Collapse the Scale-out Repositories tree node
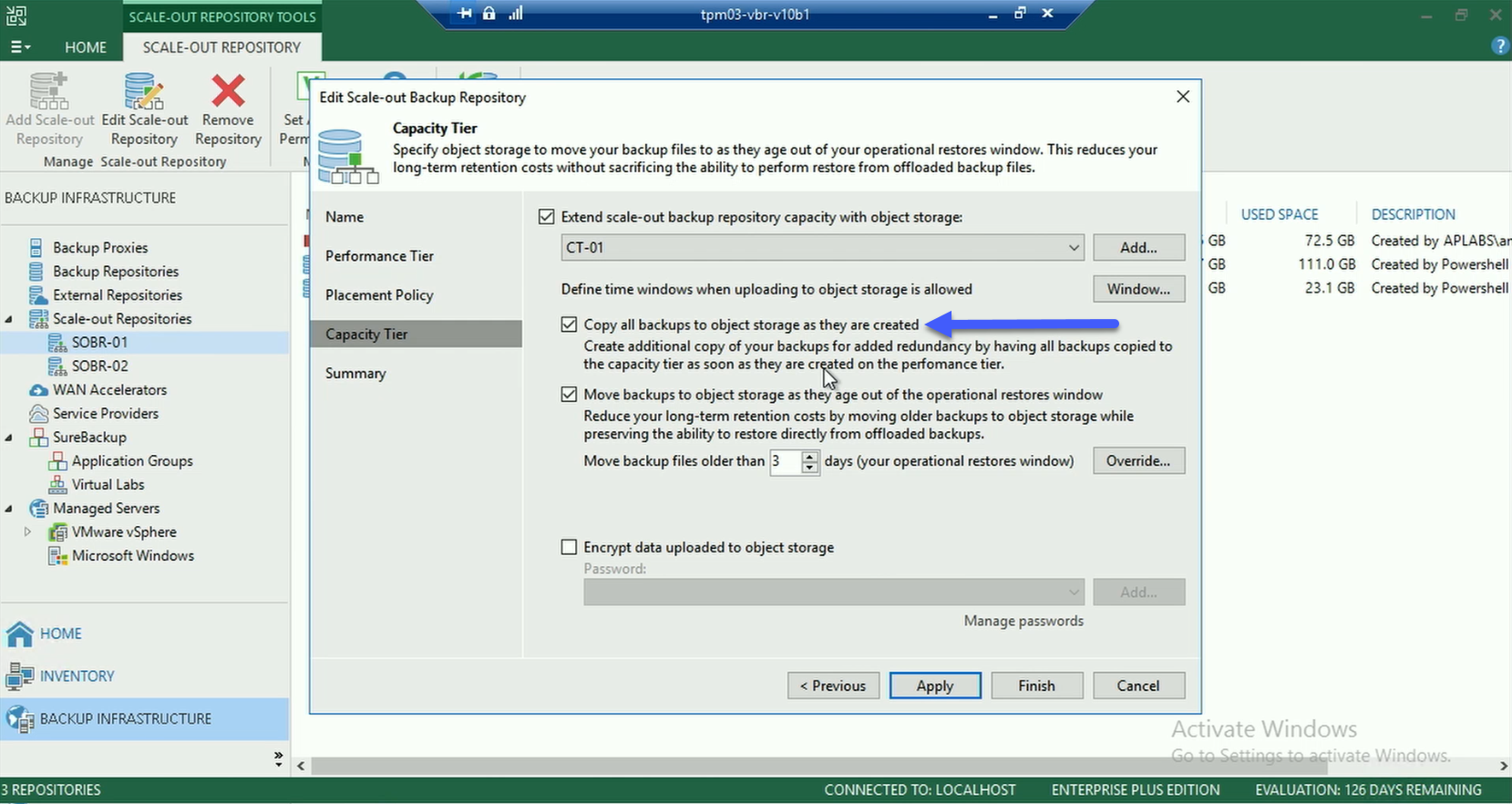 [9, 319]
